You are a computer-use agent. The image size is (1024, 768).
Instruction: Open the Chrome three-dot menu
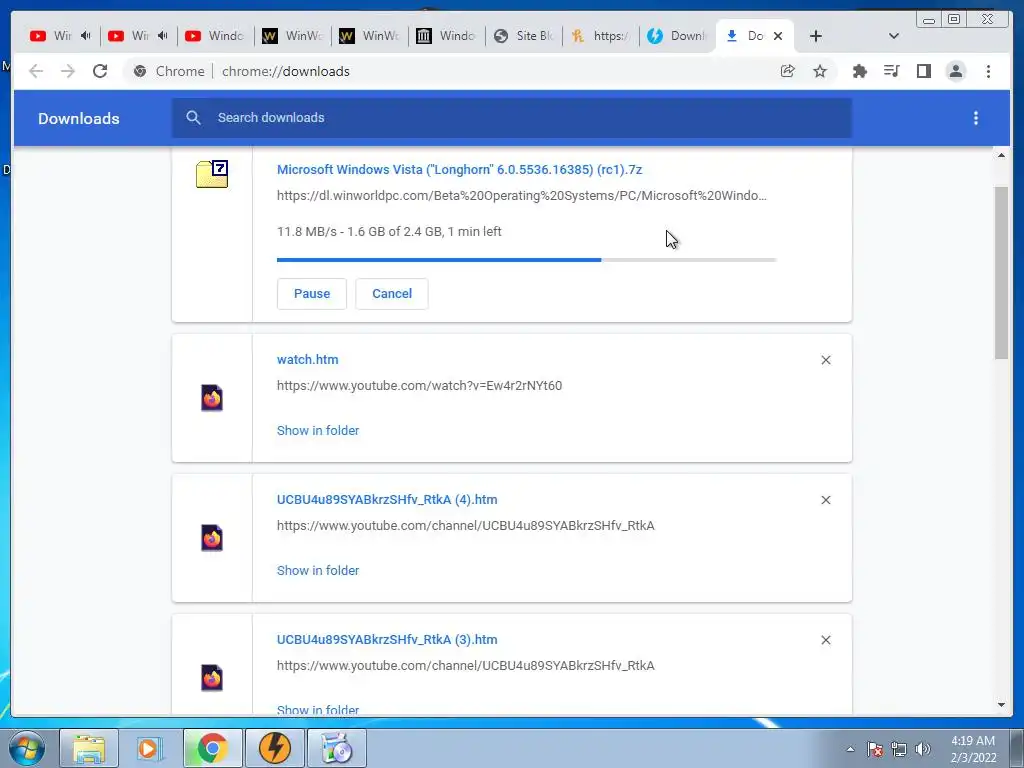[988, 71]
